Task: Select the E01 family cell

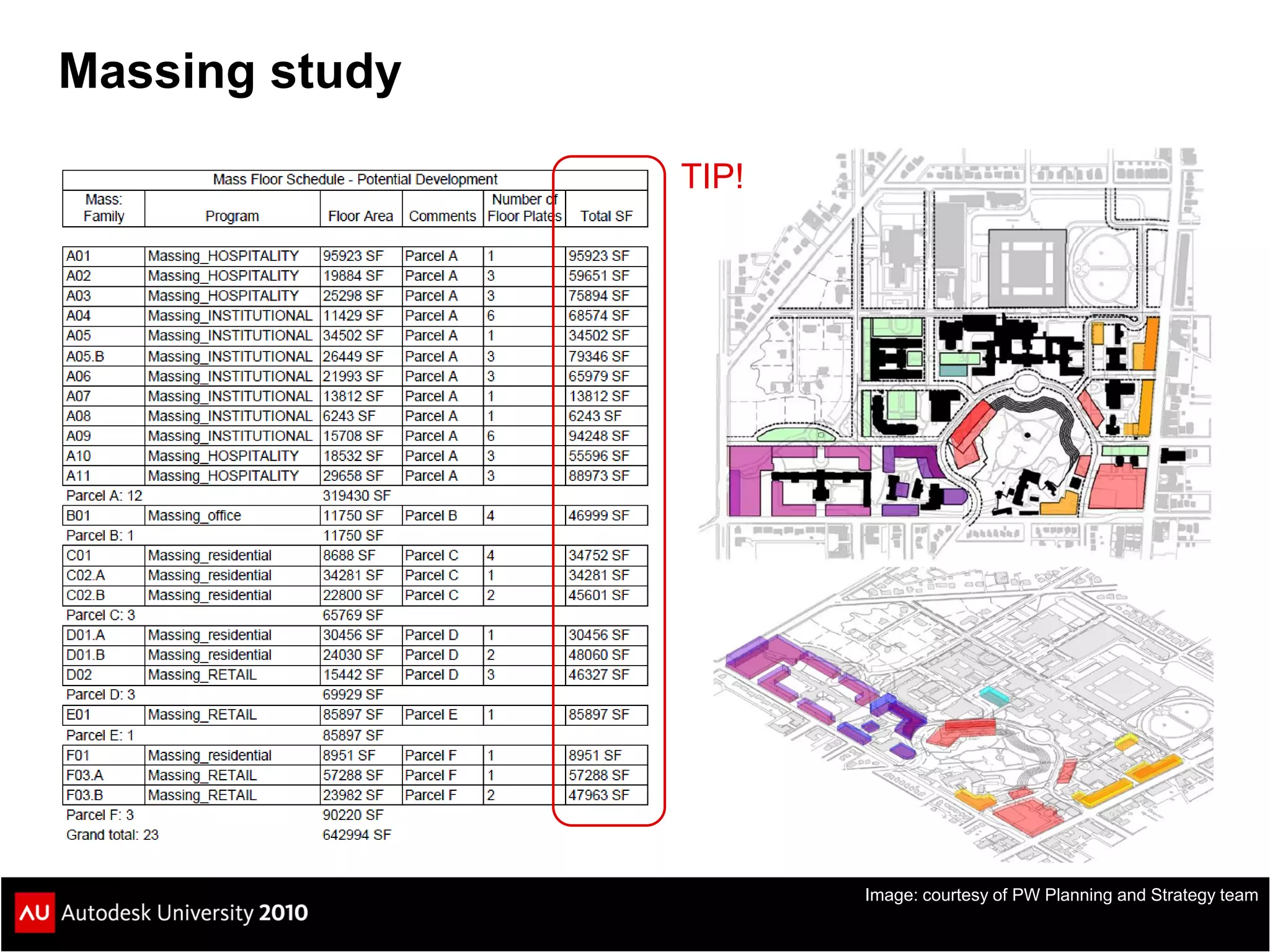Action: [x=104, y=715]
